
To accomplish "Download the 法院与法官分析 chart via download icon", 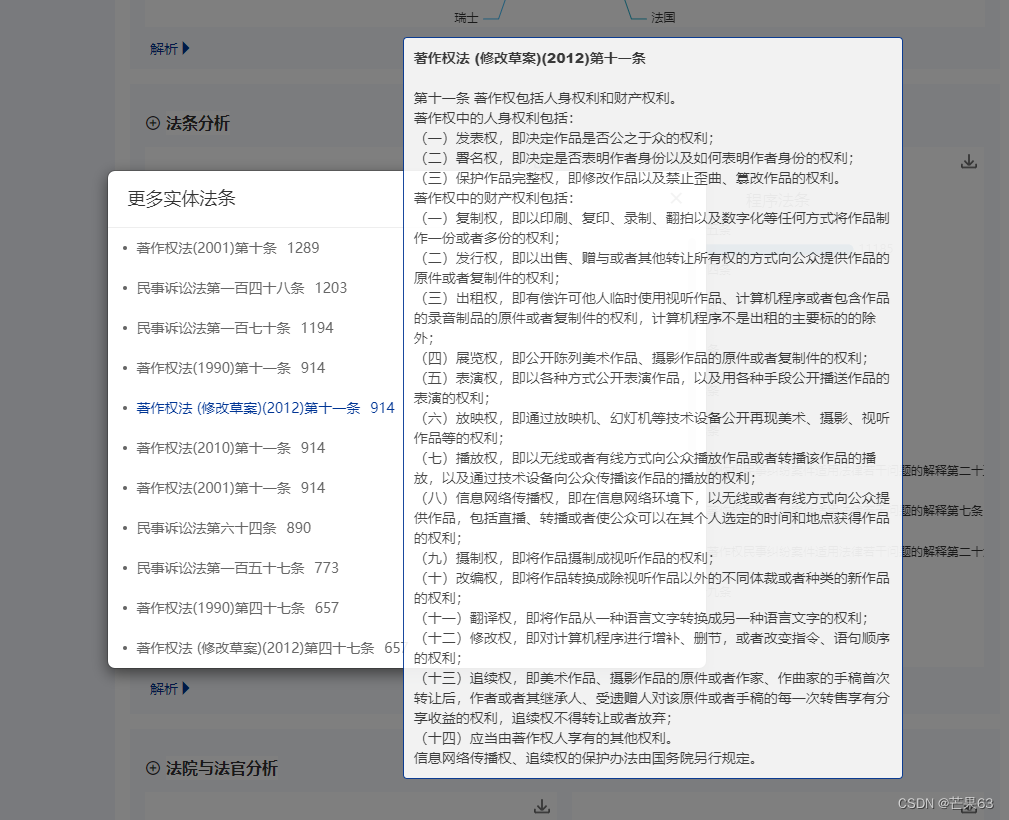I will [x=542, y=806].
